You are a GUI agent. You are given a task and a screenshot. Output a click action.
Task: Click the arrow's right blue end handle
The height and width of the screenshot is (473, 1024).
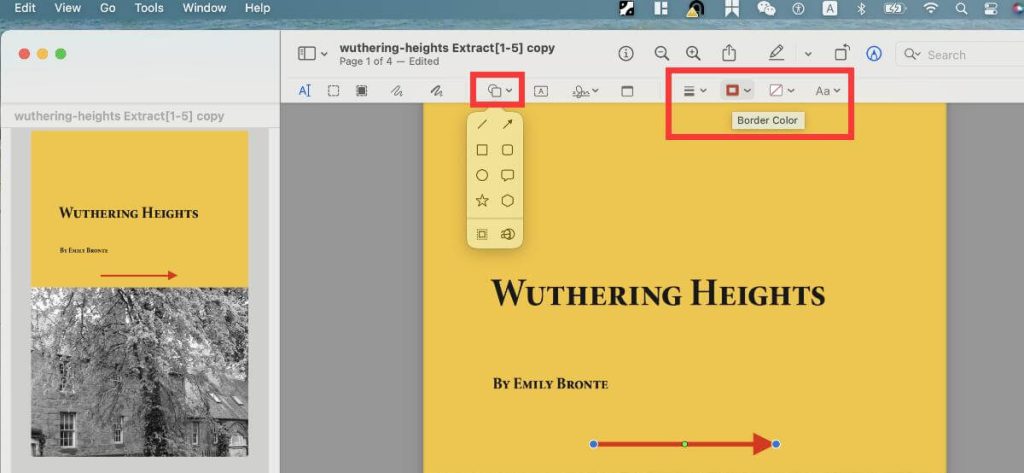point(776,444)
